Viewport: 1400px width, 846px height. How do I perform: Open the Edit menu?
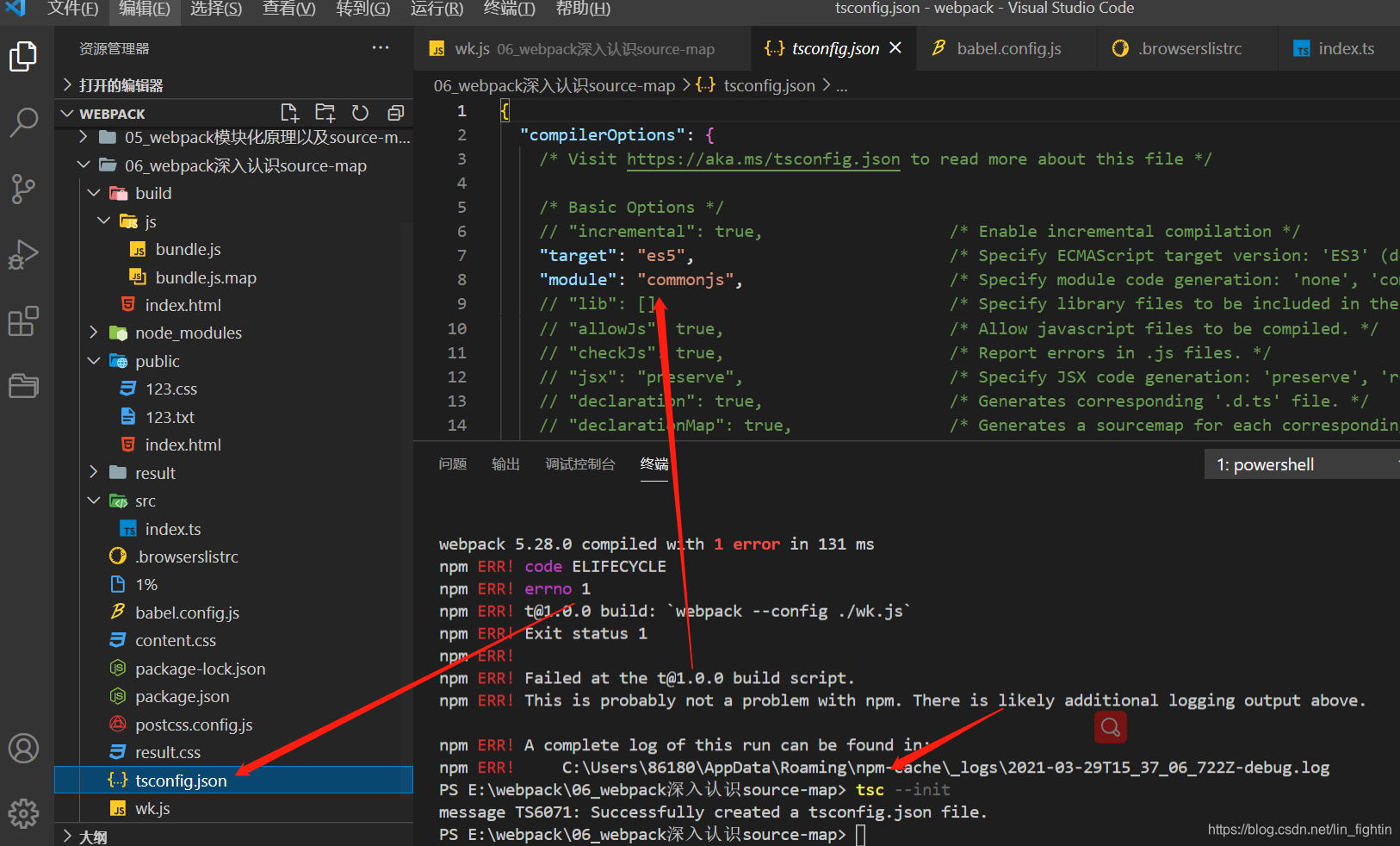[144, 9]
